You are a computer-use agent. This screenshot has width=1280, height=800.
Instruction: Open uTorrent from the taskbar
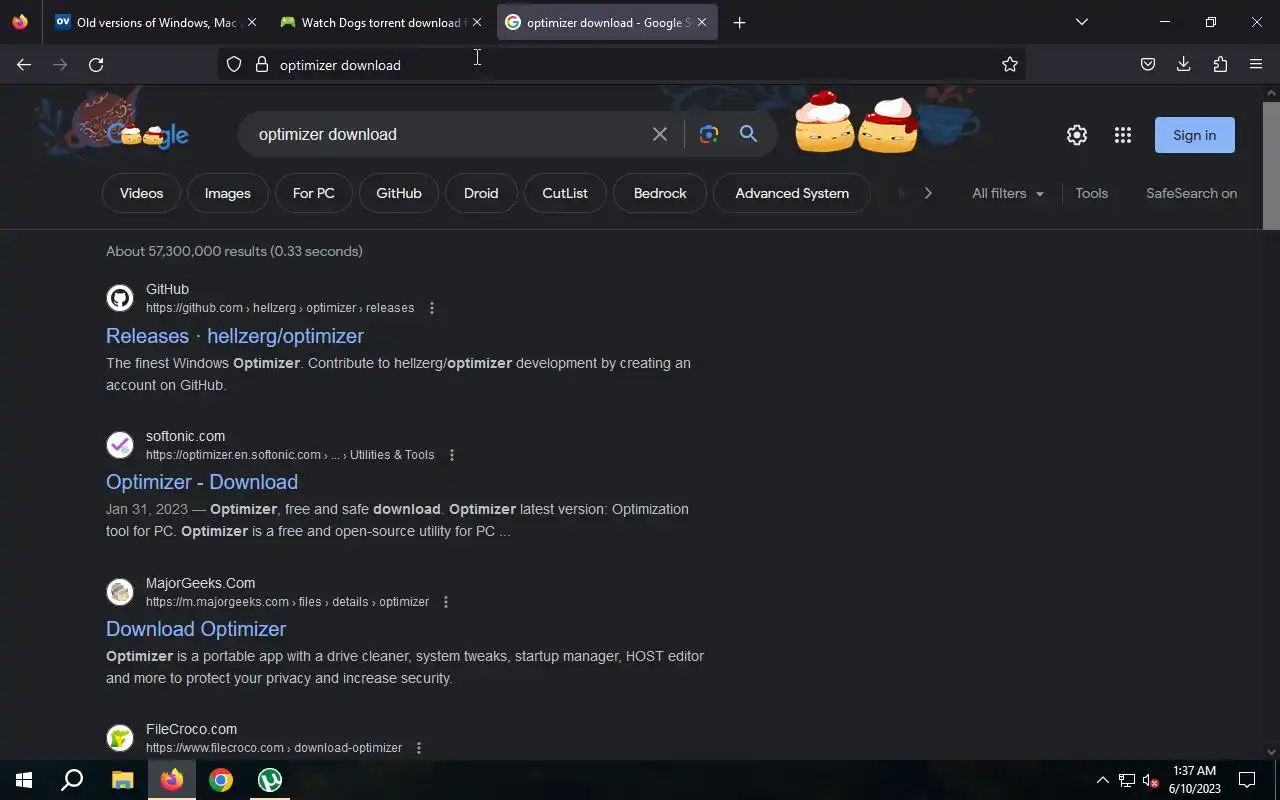(270, 780)
